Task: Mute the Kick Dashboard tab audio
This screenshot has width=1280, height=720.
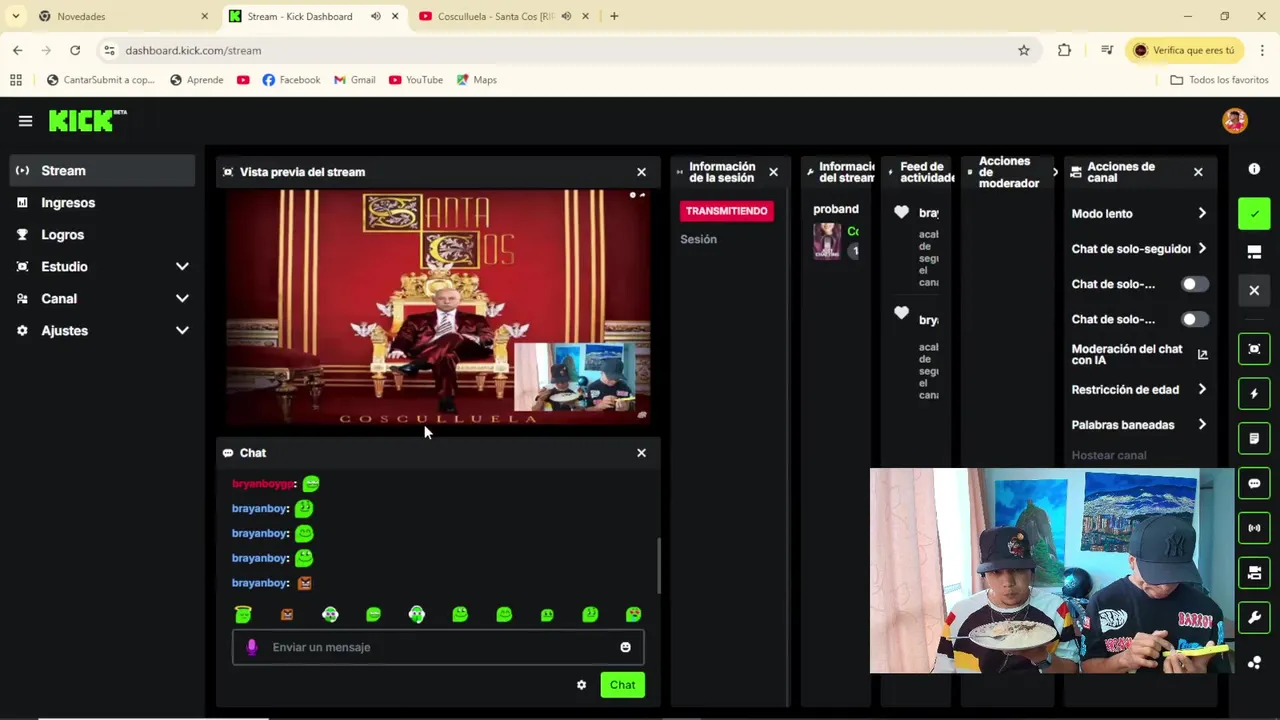Action: tap(375, 16)
